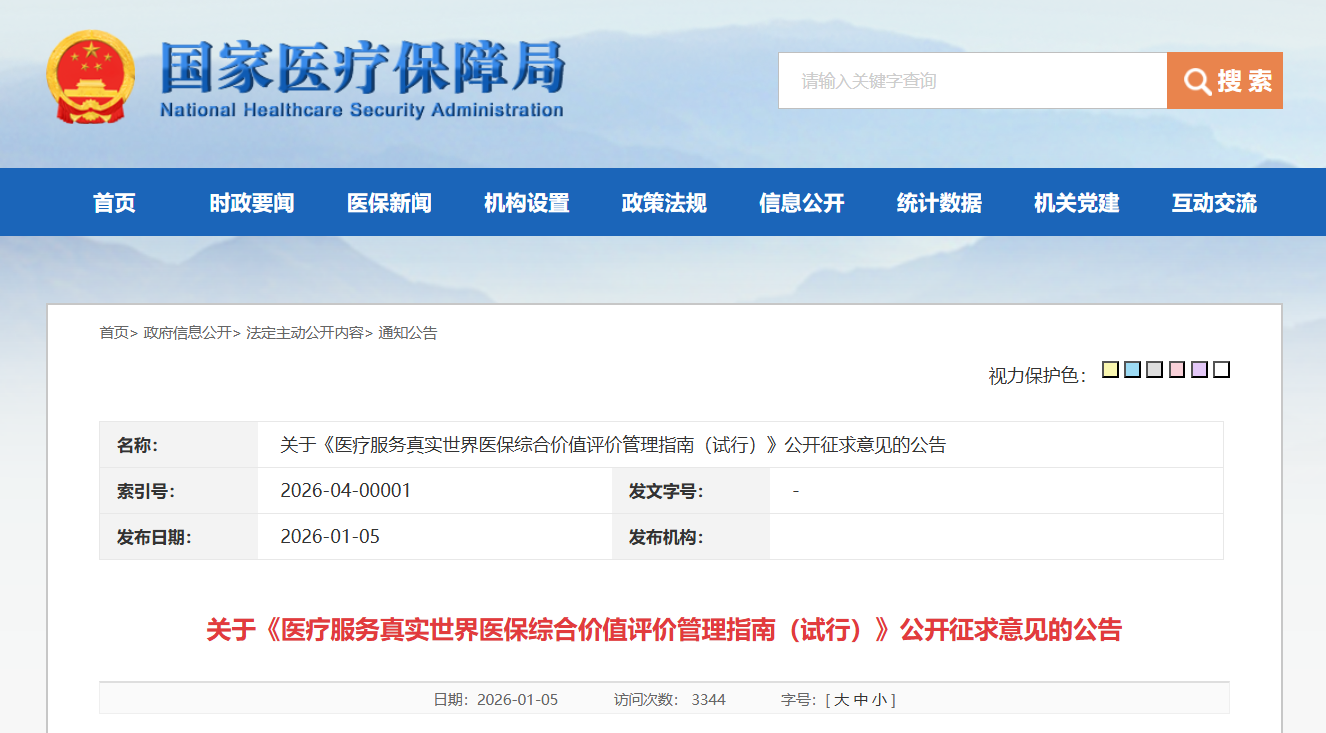The height and width of the screenshot is (733, 1326).
Task: Navigate to 互动交流 section
Action: pyautogui.click(x=1214, y=203)
